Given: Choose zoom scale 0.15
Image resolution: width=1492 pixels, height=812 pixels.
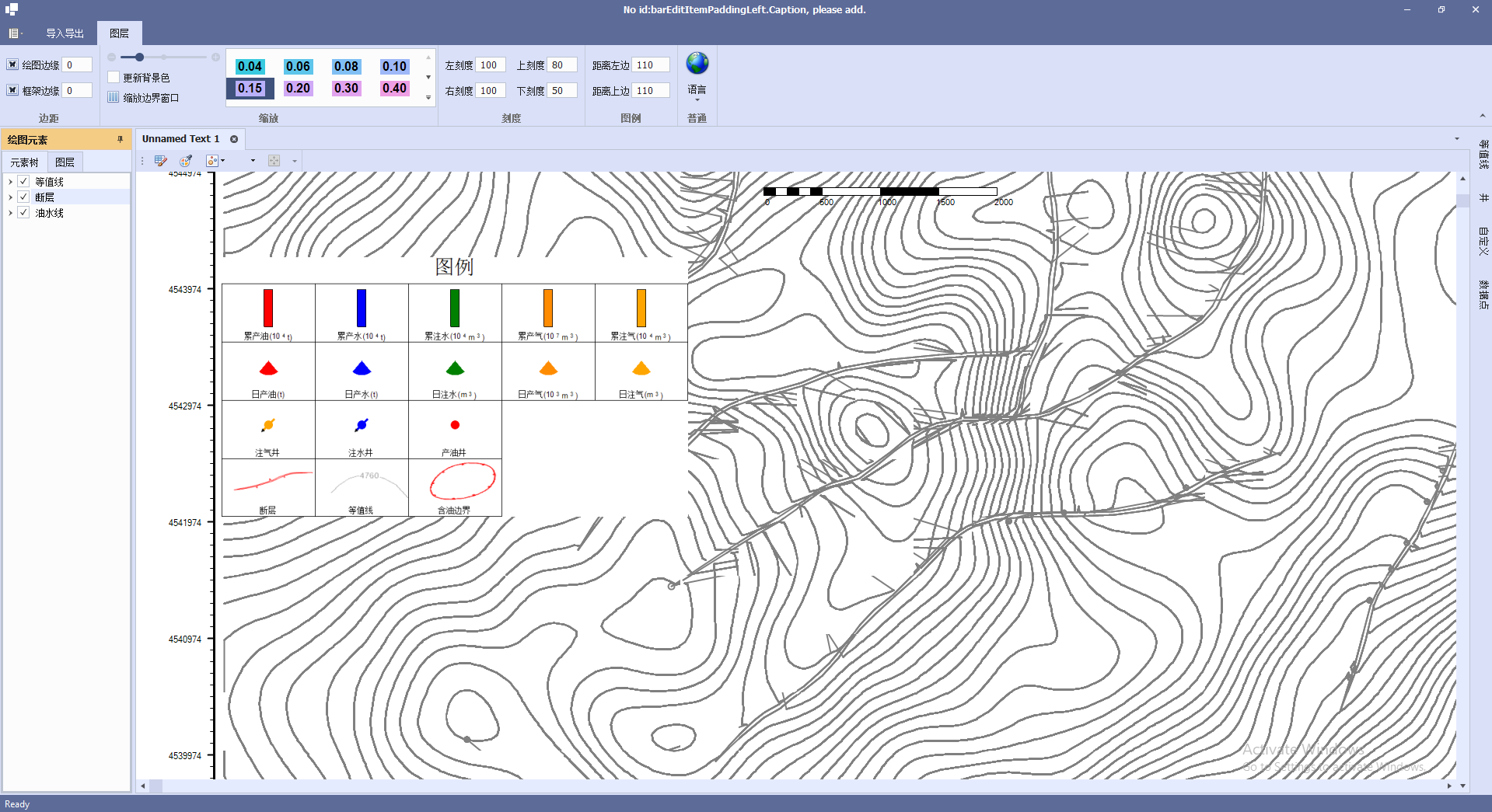Looking at the screenshot, I should pos(250,88).
